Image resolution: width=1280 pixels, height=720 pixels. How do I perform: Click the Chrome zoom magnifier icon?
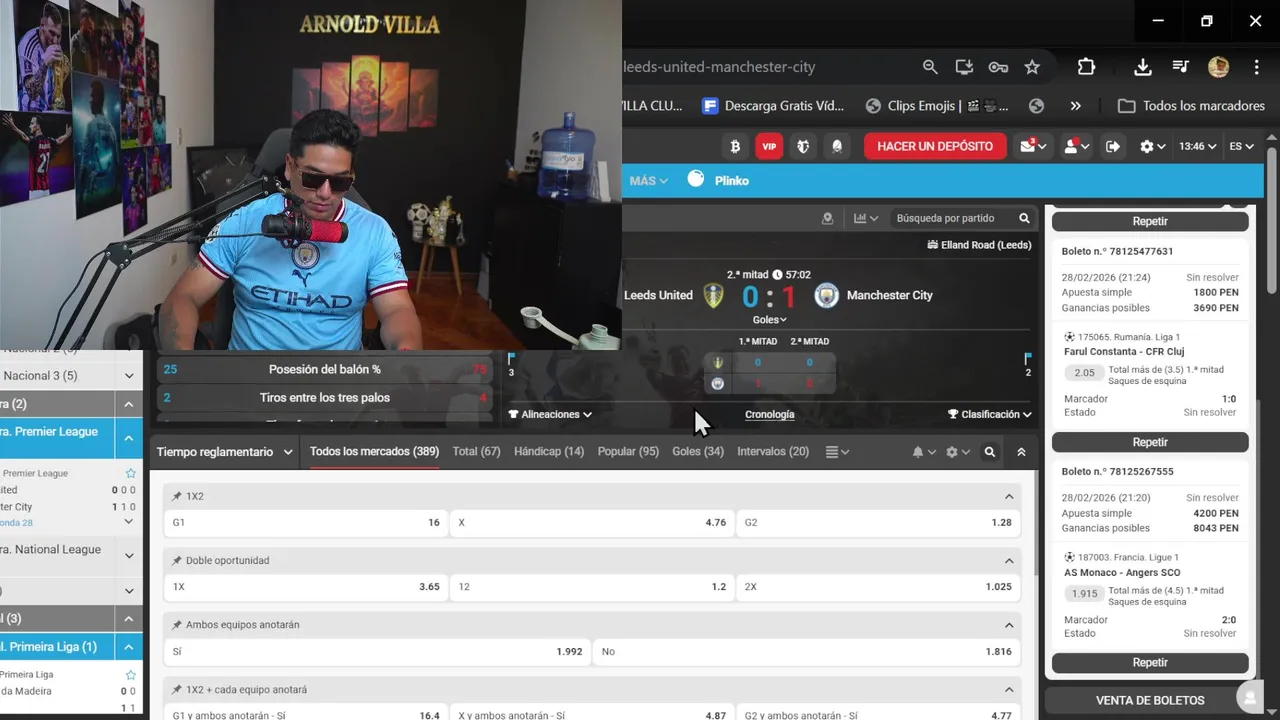click(x=930, y=67)
